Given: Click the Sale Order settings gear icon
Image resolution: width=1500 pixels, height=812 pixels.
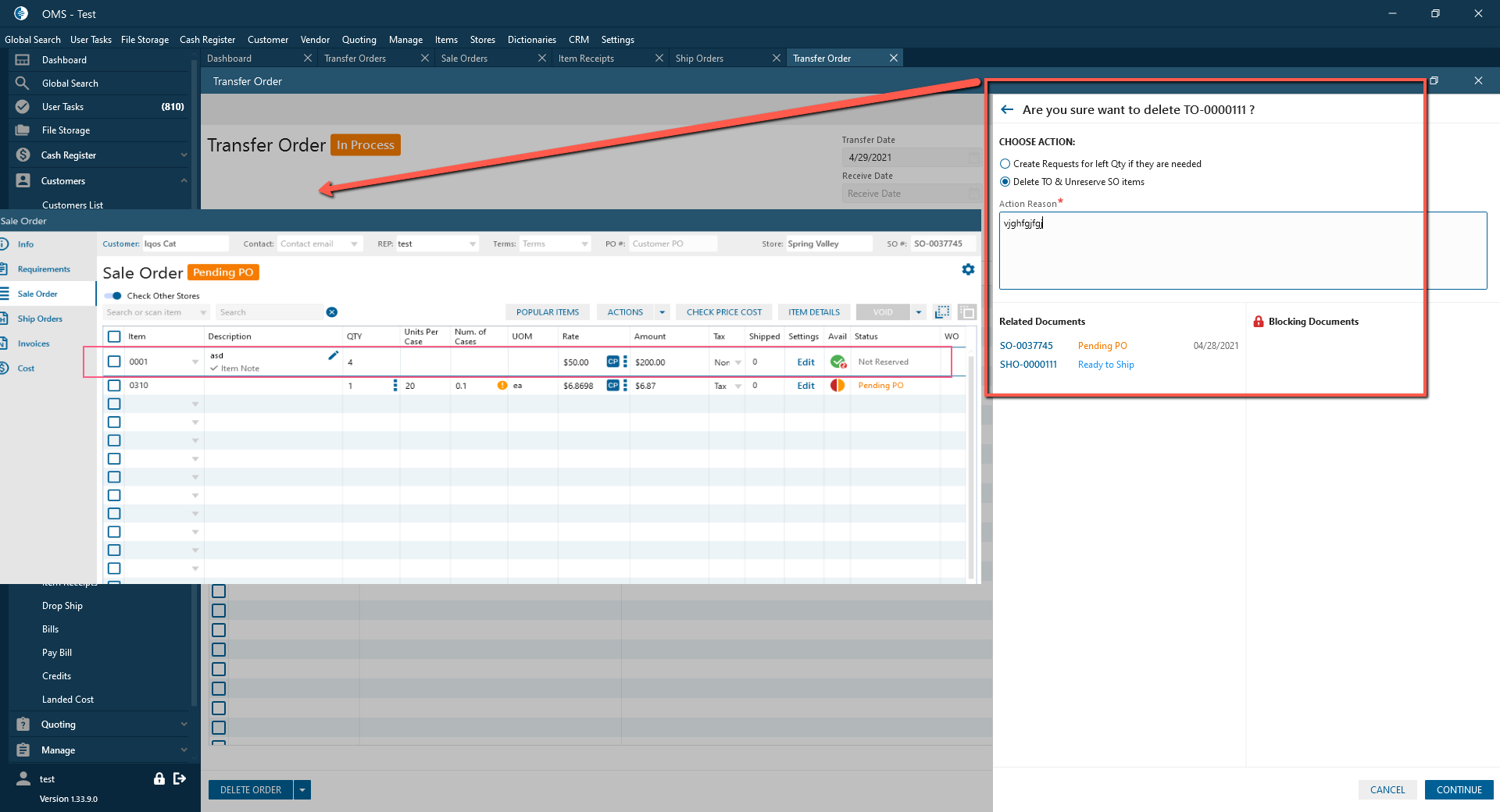Looking at the screenshot, I should 968,269.
